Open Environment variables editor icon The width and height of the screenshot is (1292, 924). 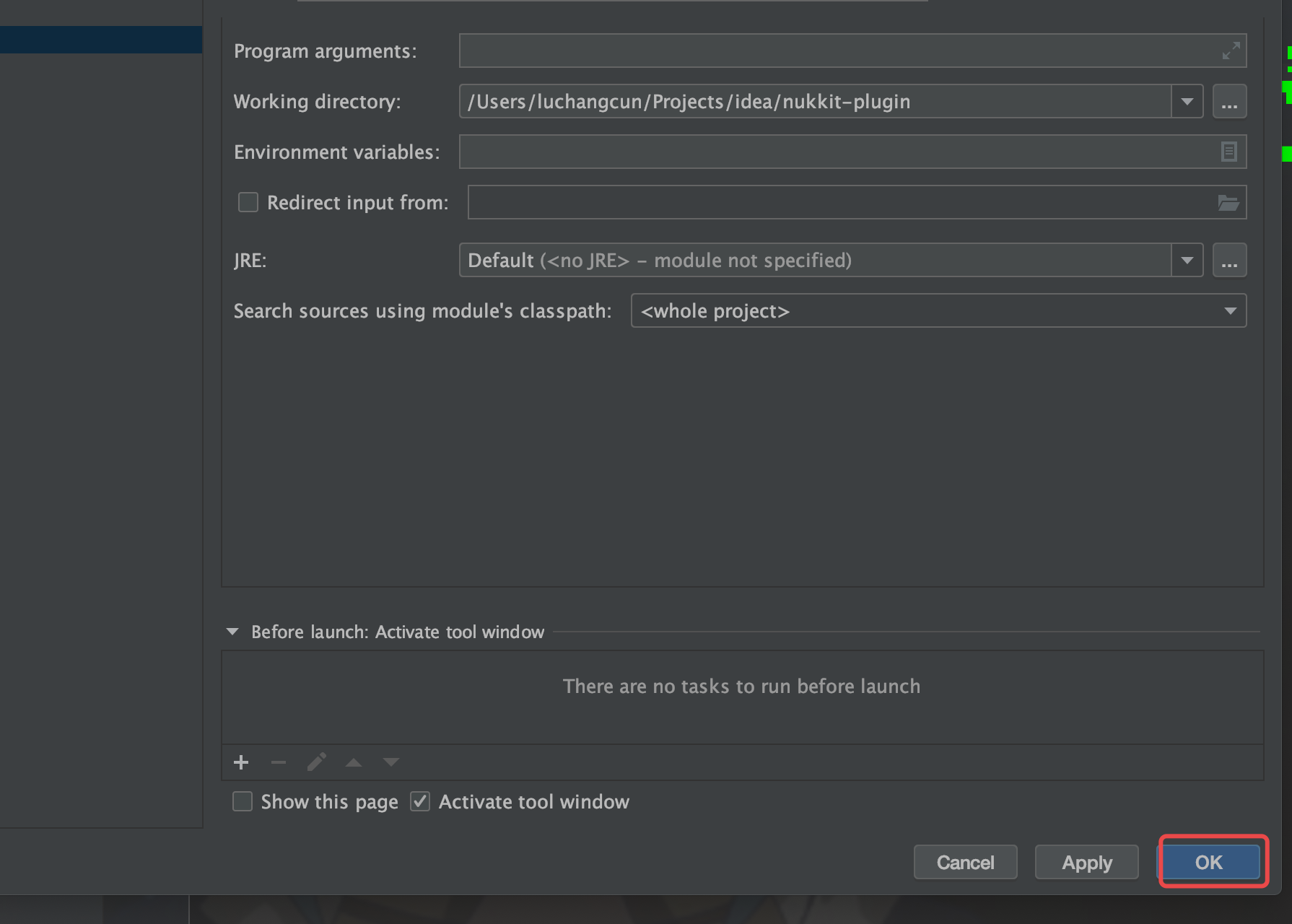pos(1228,152)
